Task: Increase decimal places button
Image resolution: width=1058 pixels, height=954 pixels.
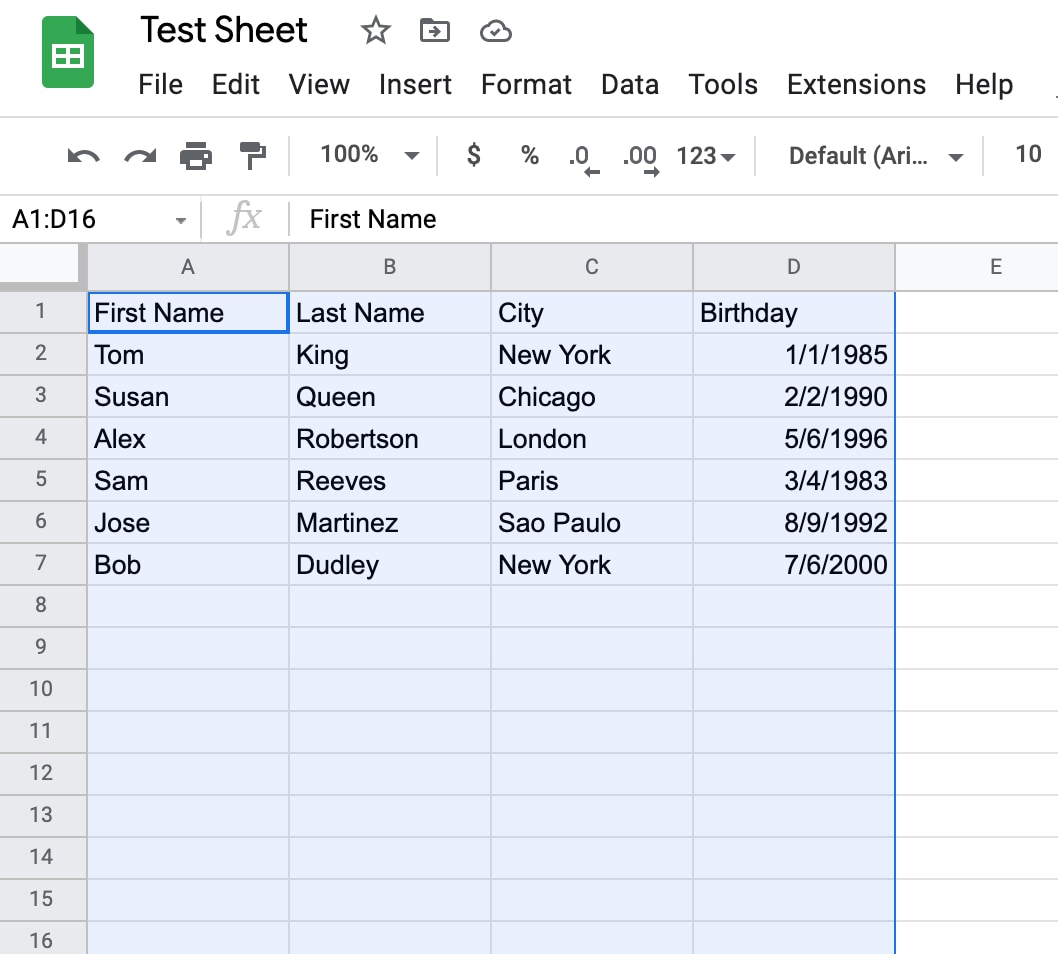Action: click(x=640, y=160)
